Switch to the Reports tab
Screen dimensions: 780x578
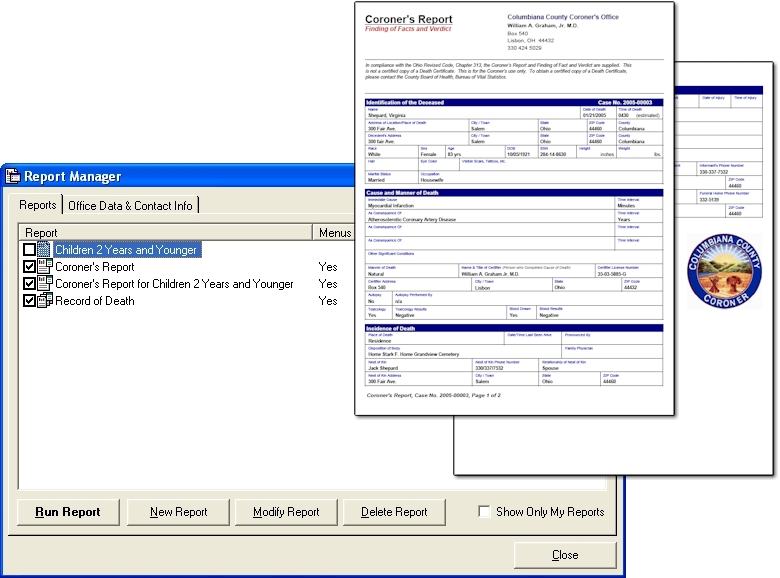pos(37,205)
